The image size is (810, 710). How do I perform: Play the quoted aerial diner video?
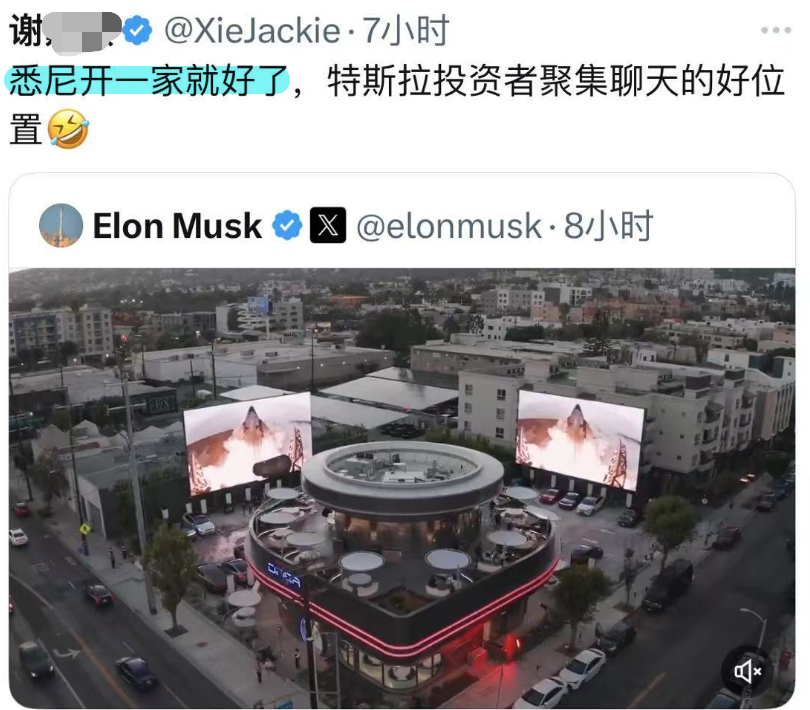point(402,488)
